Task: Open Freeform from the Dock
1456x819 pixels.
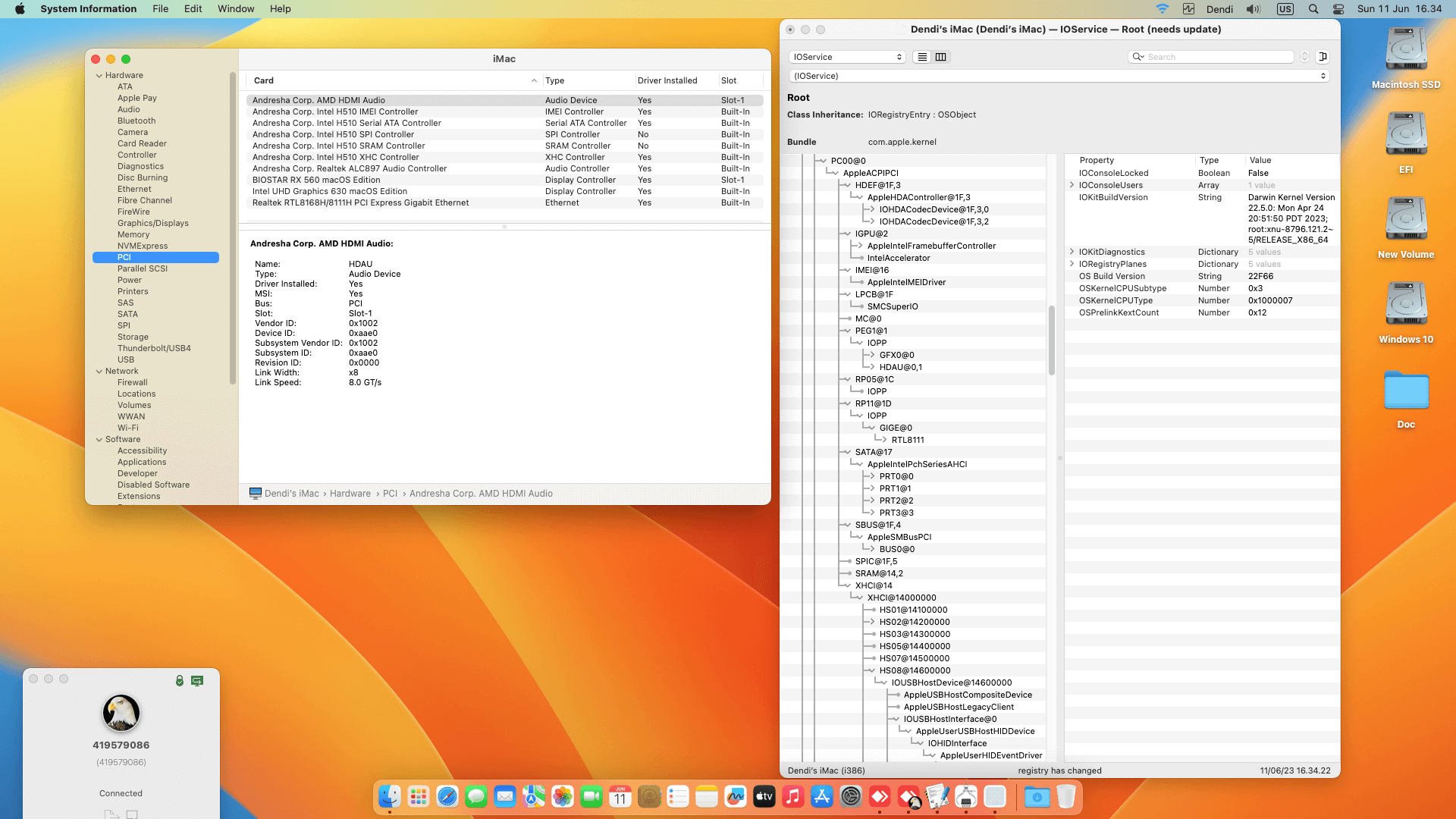Action: (x=736, y=796)
